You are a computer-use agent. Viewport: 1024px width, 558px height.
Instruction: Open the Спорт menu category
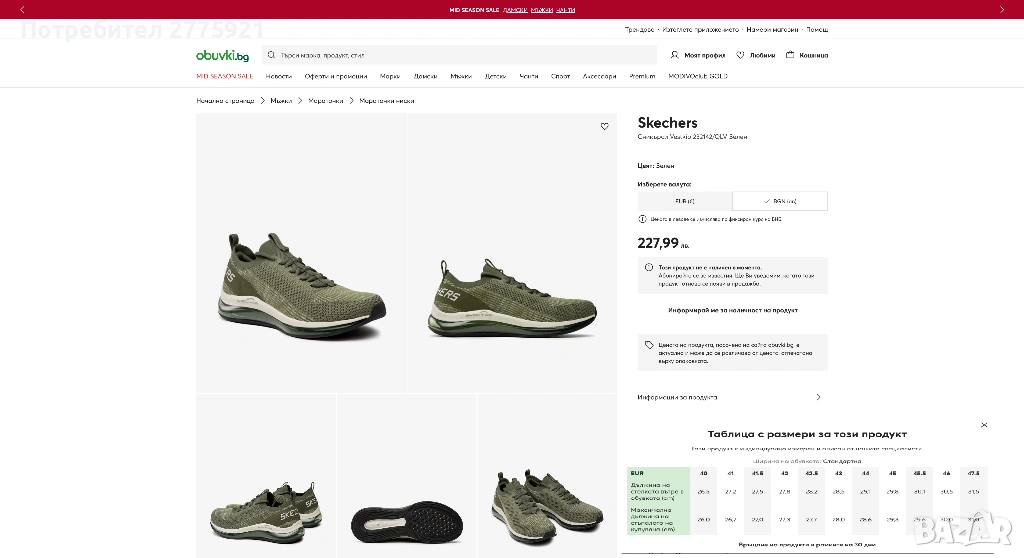tap(560, 76)
